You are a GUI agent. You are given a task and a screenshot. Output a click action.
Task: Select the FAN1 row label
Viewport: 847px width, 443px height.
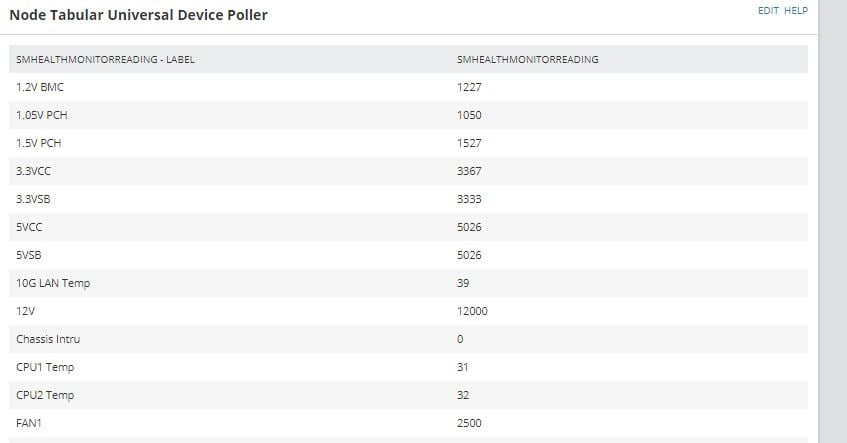(29, 424)
